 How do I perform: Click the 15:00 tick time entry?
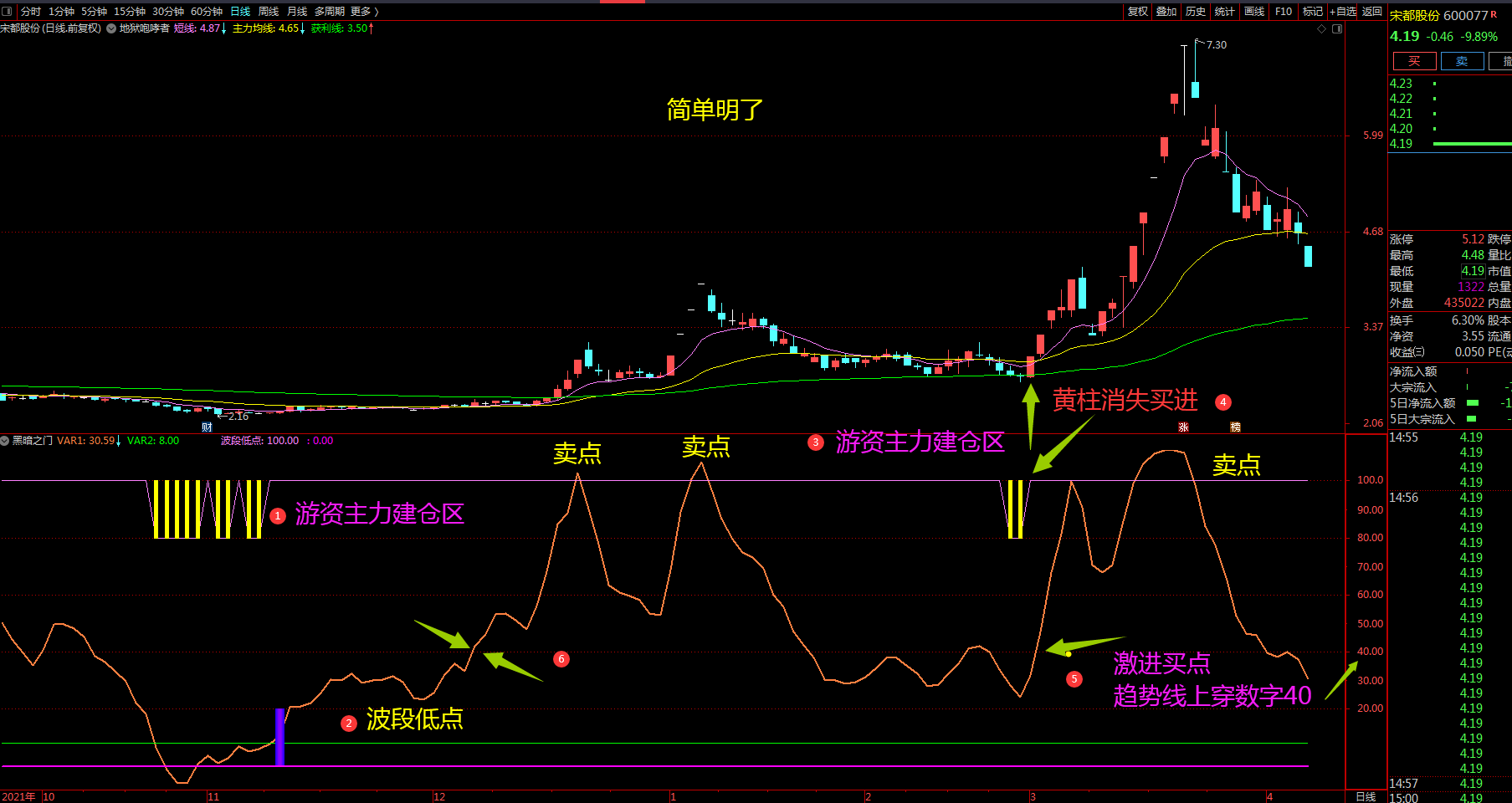point(1403,798)
